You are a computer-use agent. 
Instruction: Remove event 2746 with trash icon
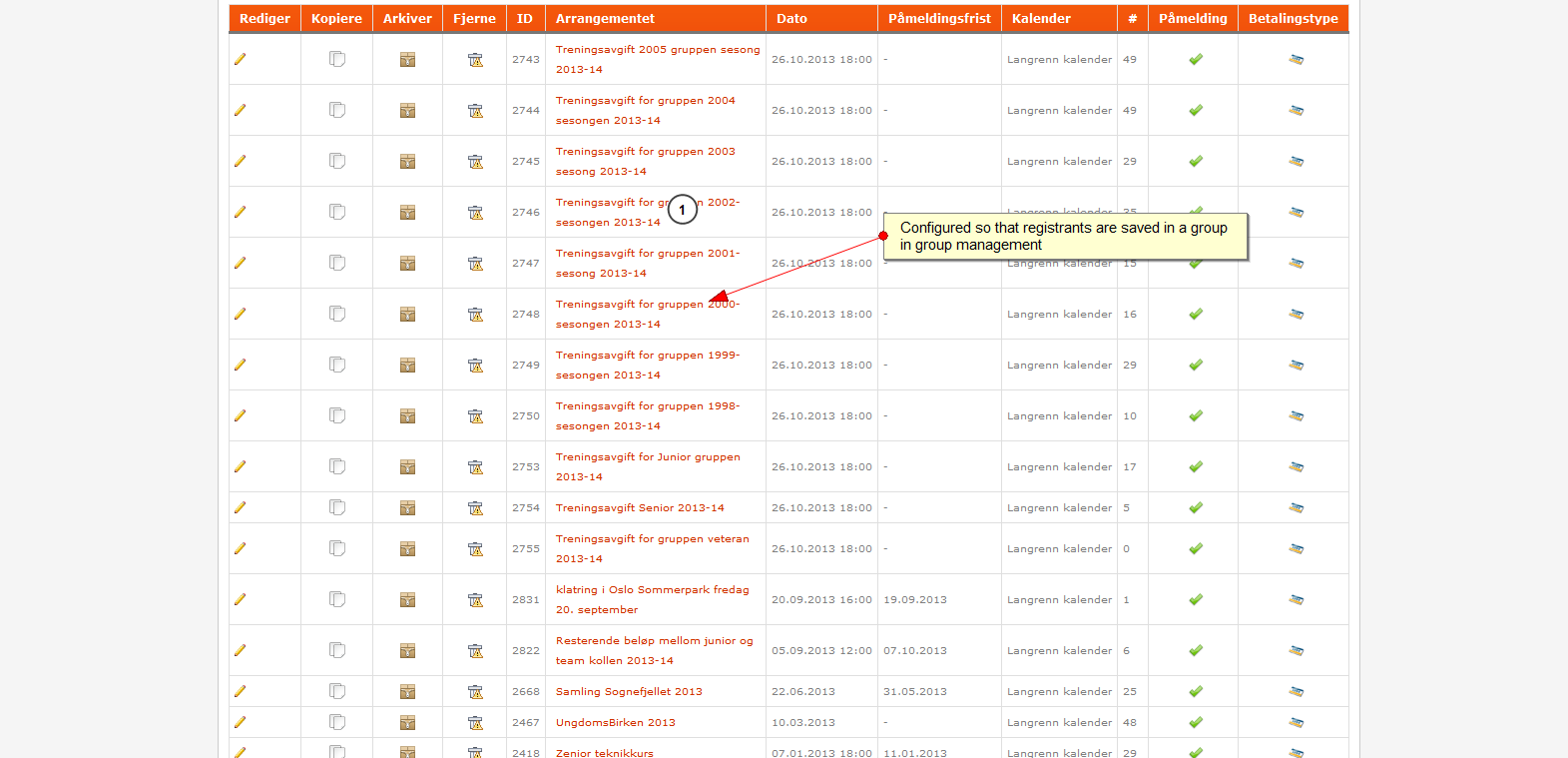(475, 212)
